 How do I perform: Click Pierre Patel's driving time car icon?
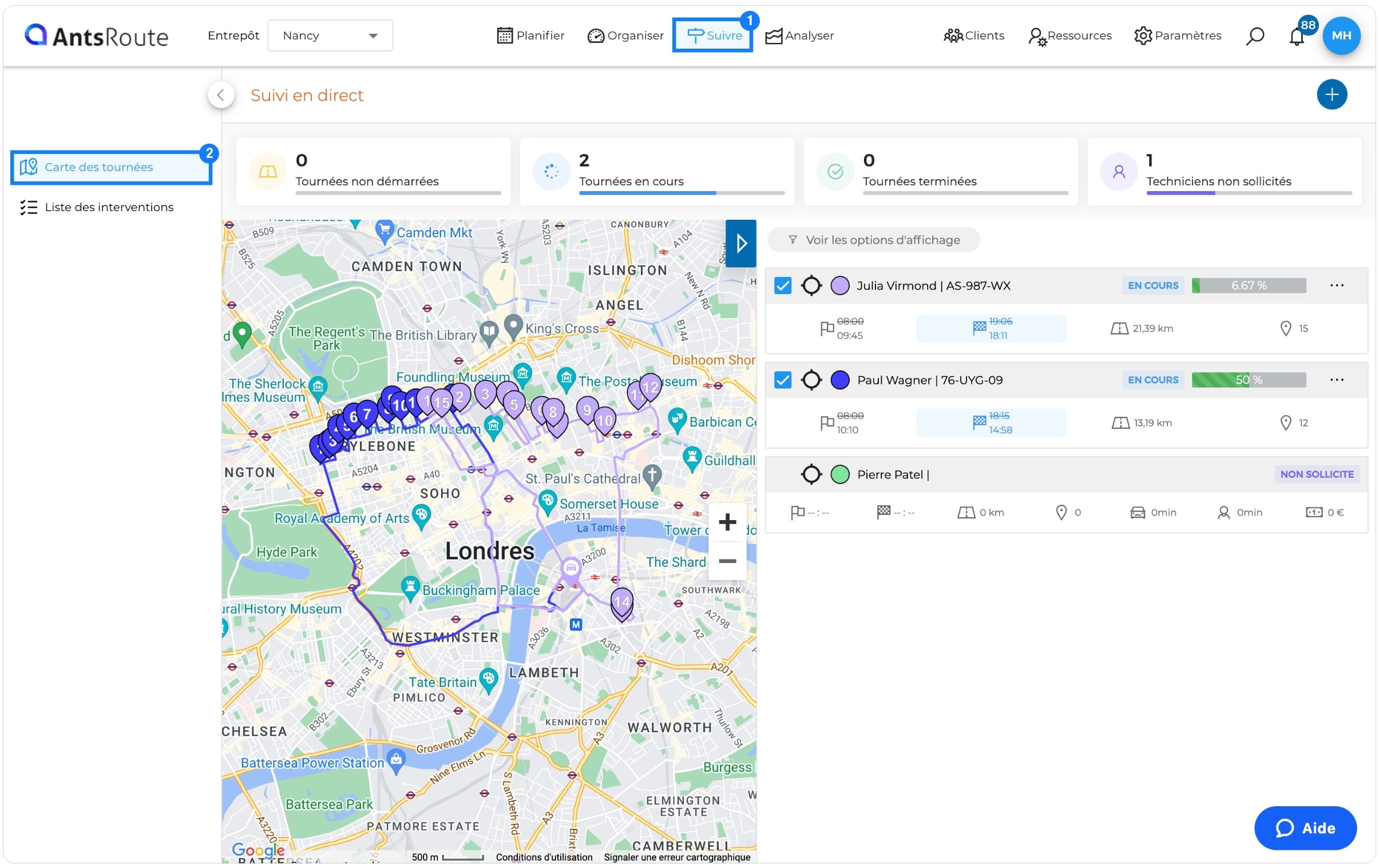pos(1138,513)
